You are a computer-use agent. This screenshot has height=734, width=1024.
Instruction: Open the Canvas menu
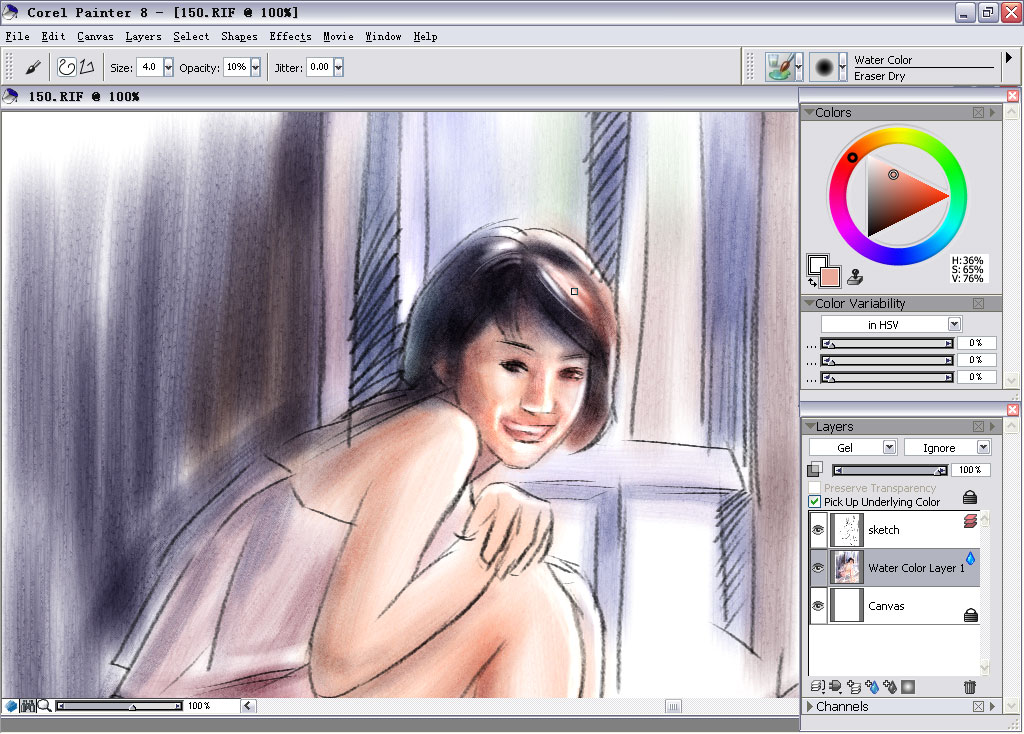(x=95, y=37)
